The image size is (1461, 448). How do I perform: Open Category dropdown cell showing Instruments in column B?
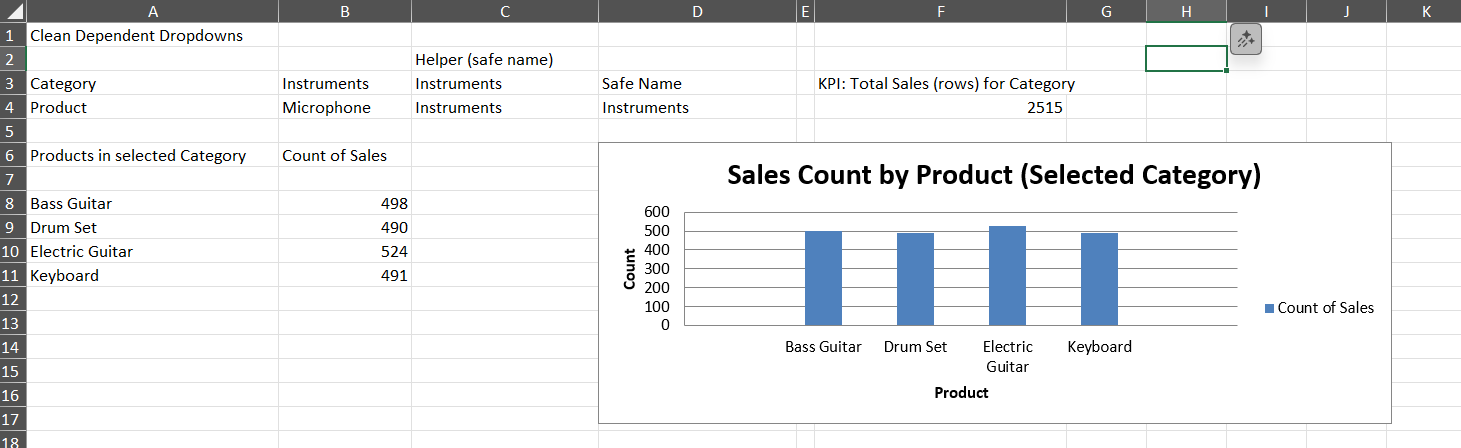coord(345,83)
